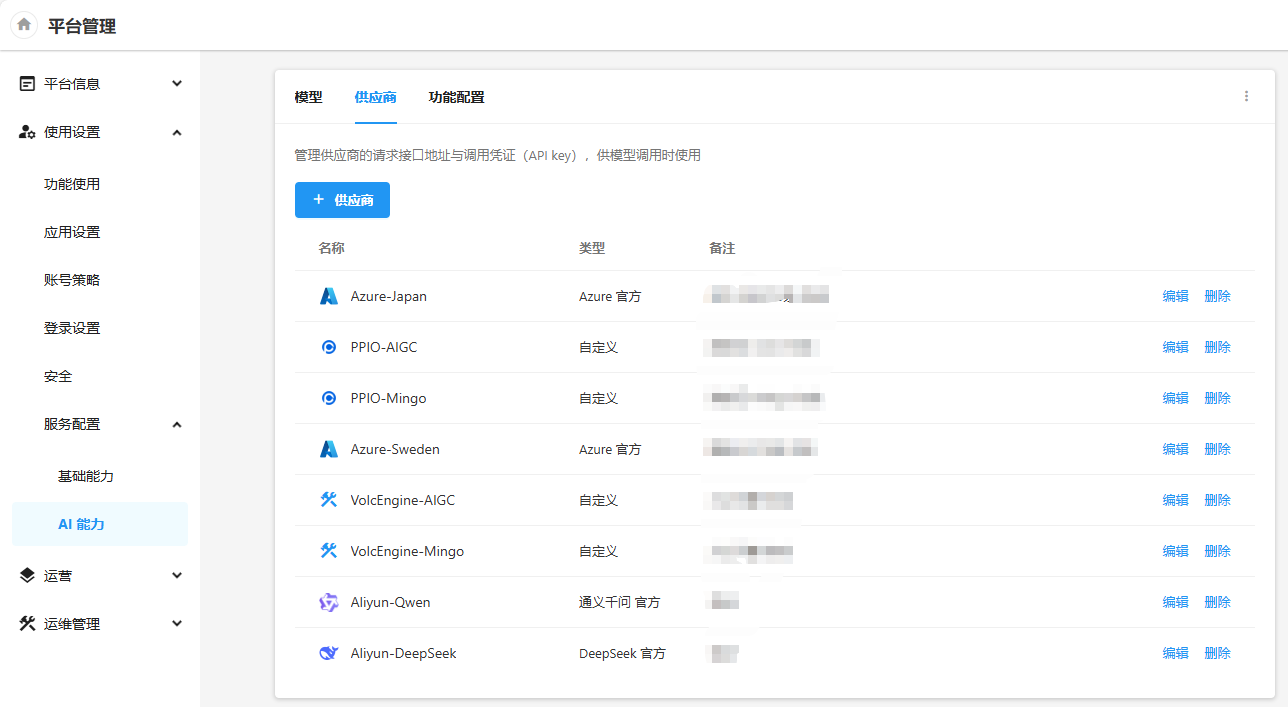The height and width of the screenshot is (707, 1288).
Task: Click the home icon in header
Action: pos(24,25)
